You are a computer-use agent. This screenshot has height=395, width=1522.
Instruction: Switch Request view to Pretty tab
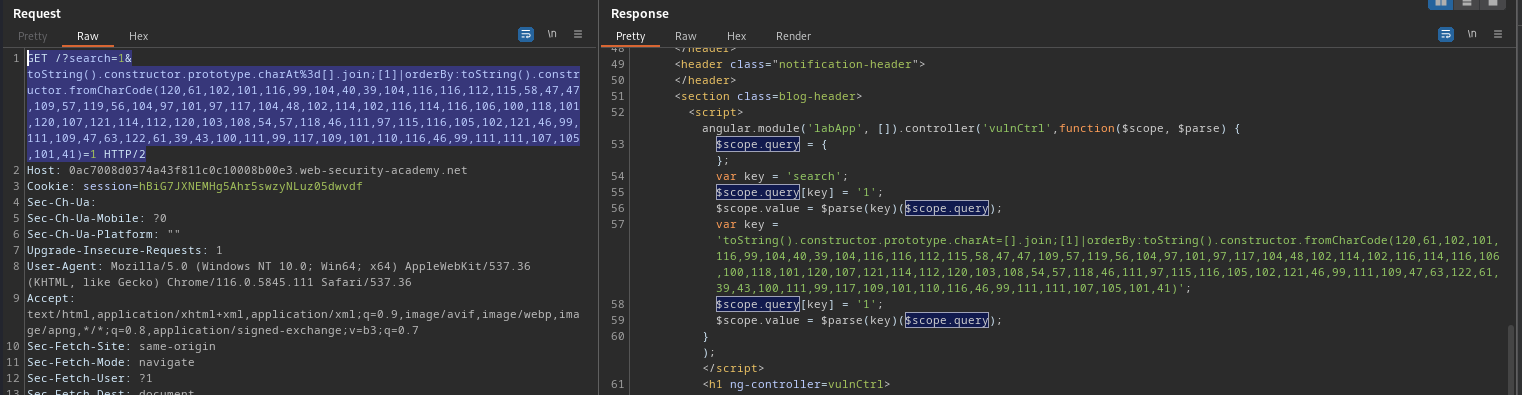click(33, 36)
